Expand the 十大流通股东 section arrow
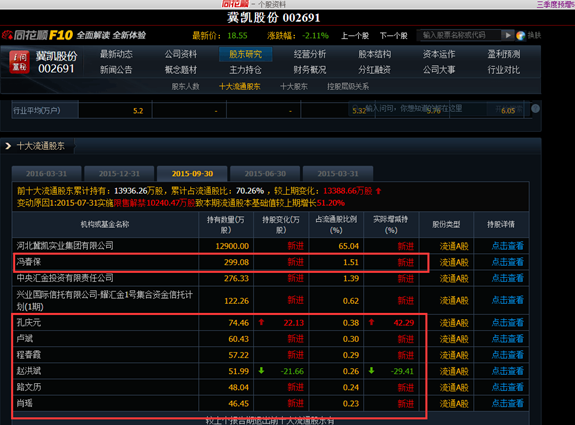 8,146
